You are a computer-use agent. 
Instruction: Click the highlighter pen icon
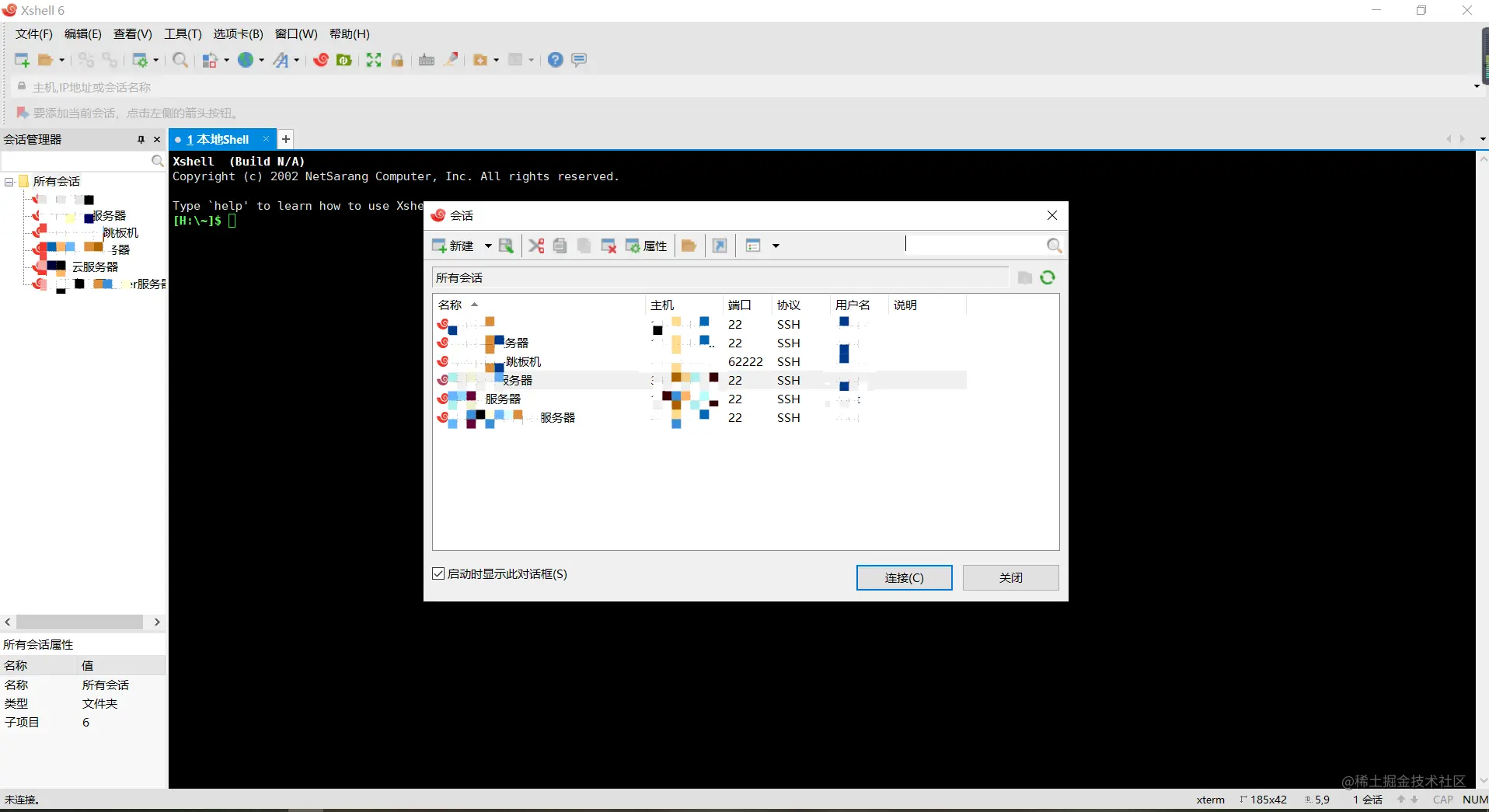451,60
